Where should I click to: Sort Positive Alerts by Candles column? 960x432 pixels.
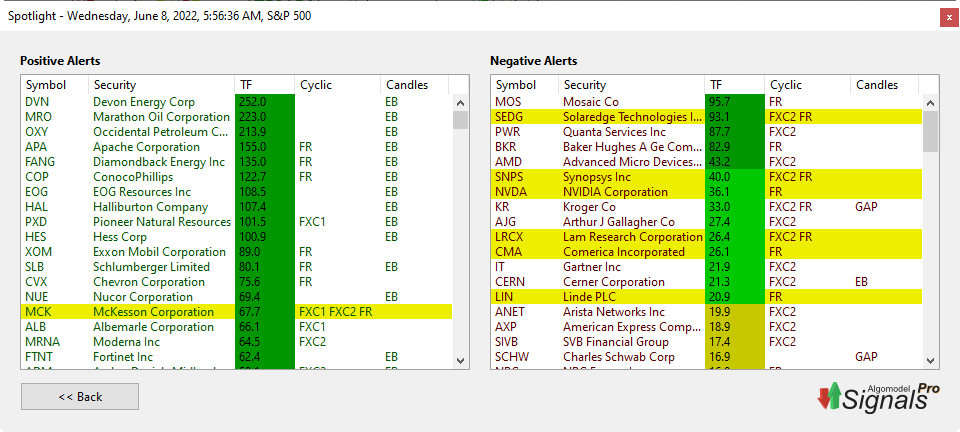[414, 85]
